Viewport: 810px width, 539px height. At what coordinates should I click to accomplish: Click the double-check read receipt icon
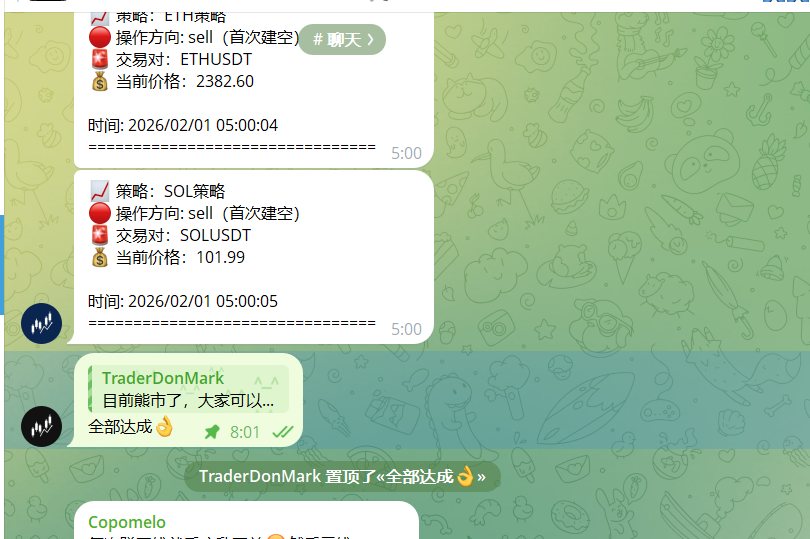pos(283,432)
